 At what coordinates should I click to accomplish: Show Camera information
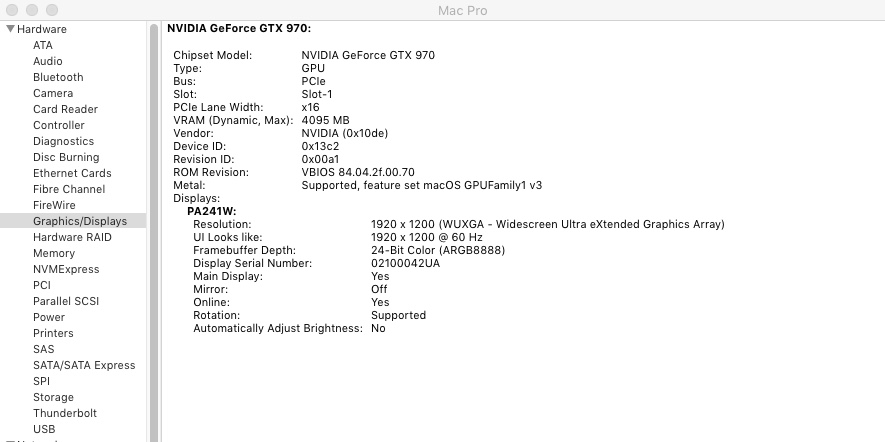point(53,93)
